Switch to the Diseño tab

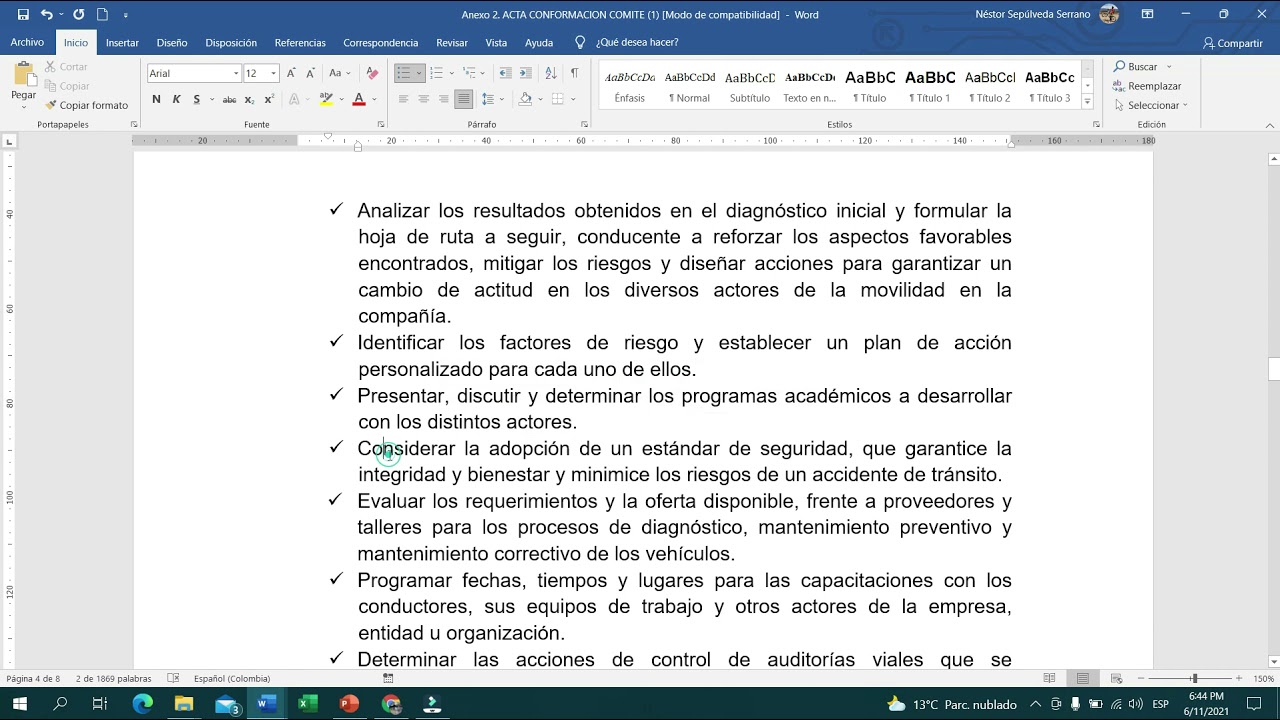(171, 43)
